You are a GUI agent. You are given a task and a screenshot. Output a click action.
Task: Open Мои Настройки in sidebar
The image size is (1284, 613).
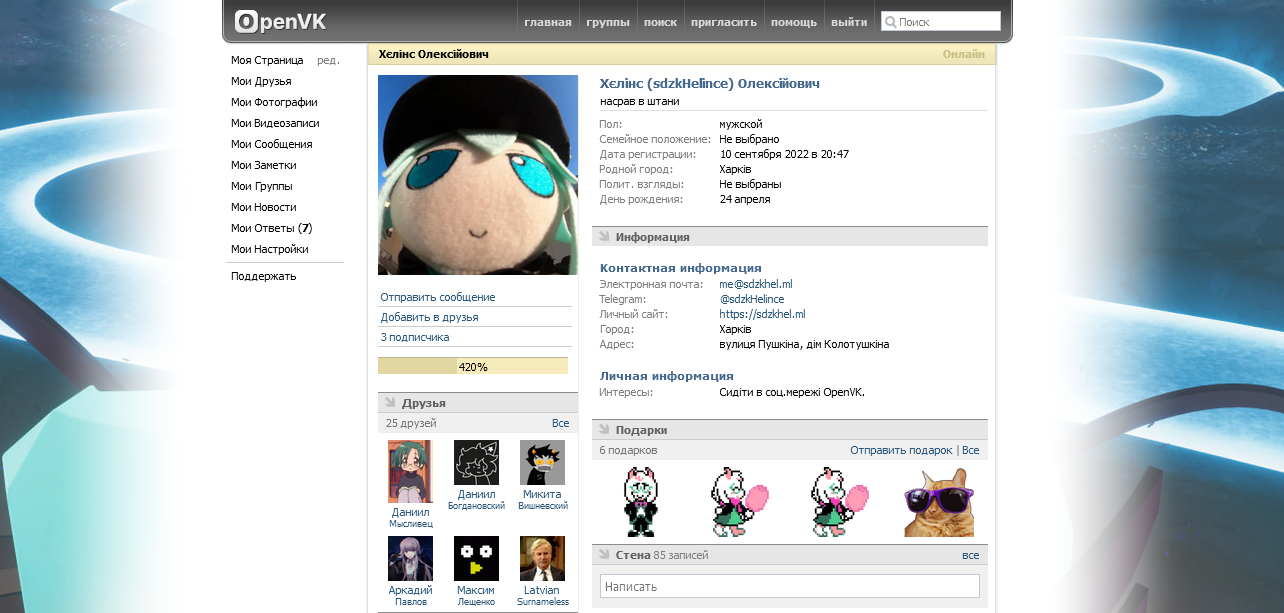click(x=269, y=249)
